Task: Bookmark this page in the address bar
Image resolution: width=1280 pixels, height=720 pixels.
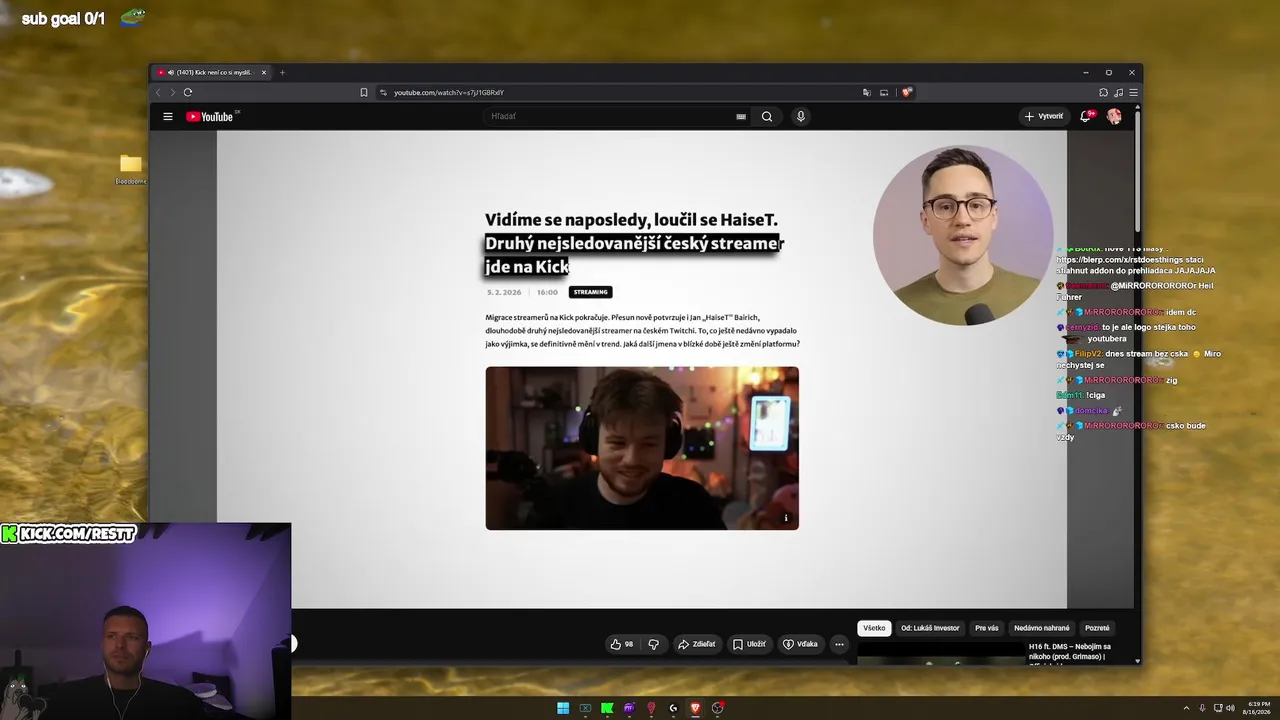Action: 364,92
